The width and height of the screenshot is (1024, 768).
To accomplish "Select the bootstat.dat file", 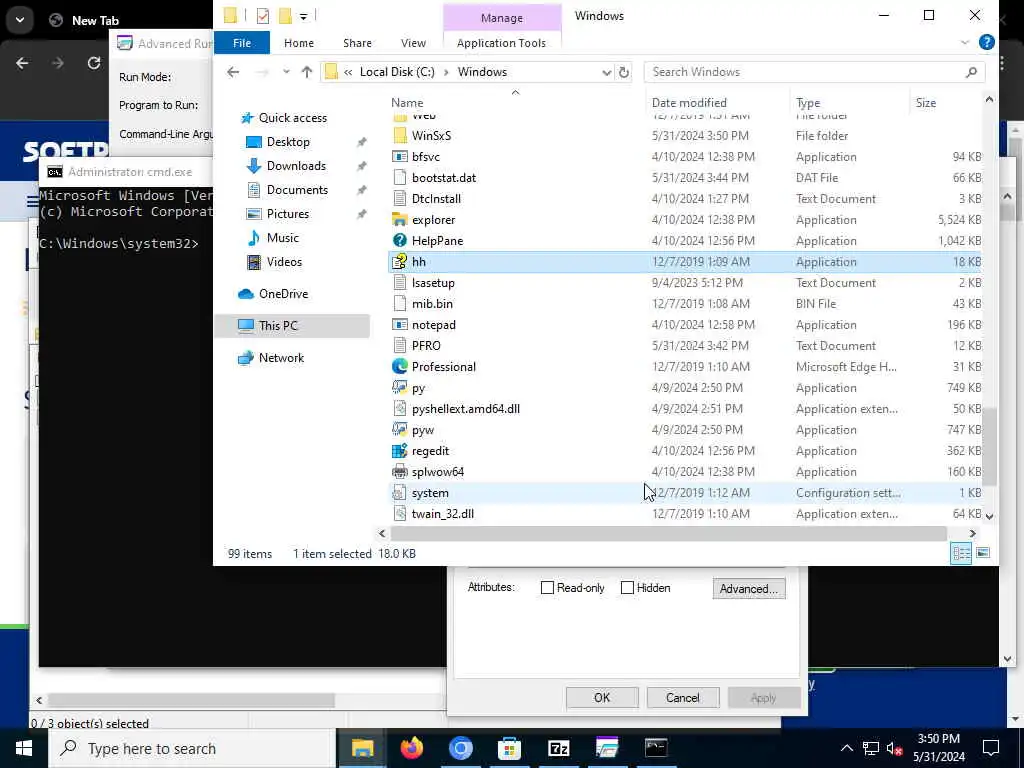I will [x=684, y=178].
